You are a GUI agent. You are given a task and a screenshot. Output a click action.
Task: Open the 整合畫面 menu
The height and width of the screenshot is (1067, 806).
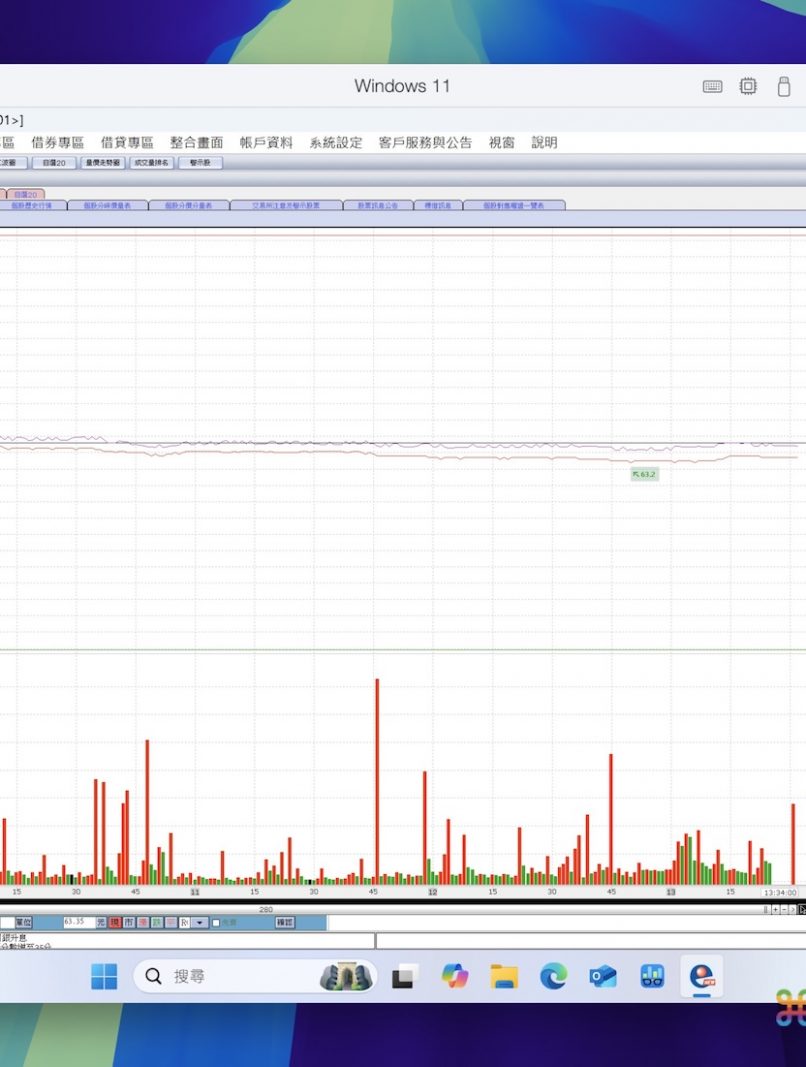196,143
